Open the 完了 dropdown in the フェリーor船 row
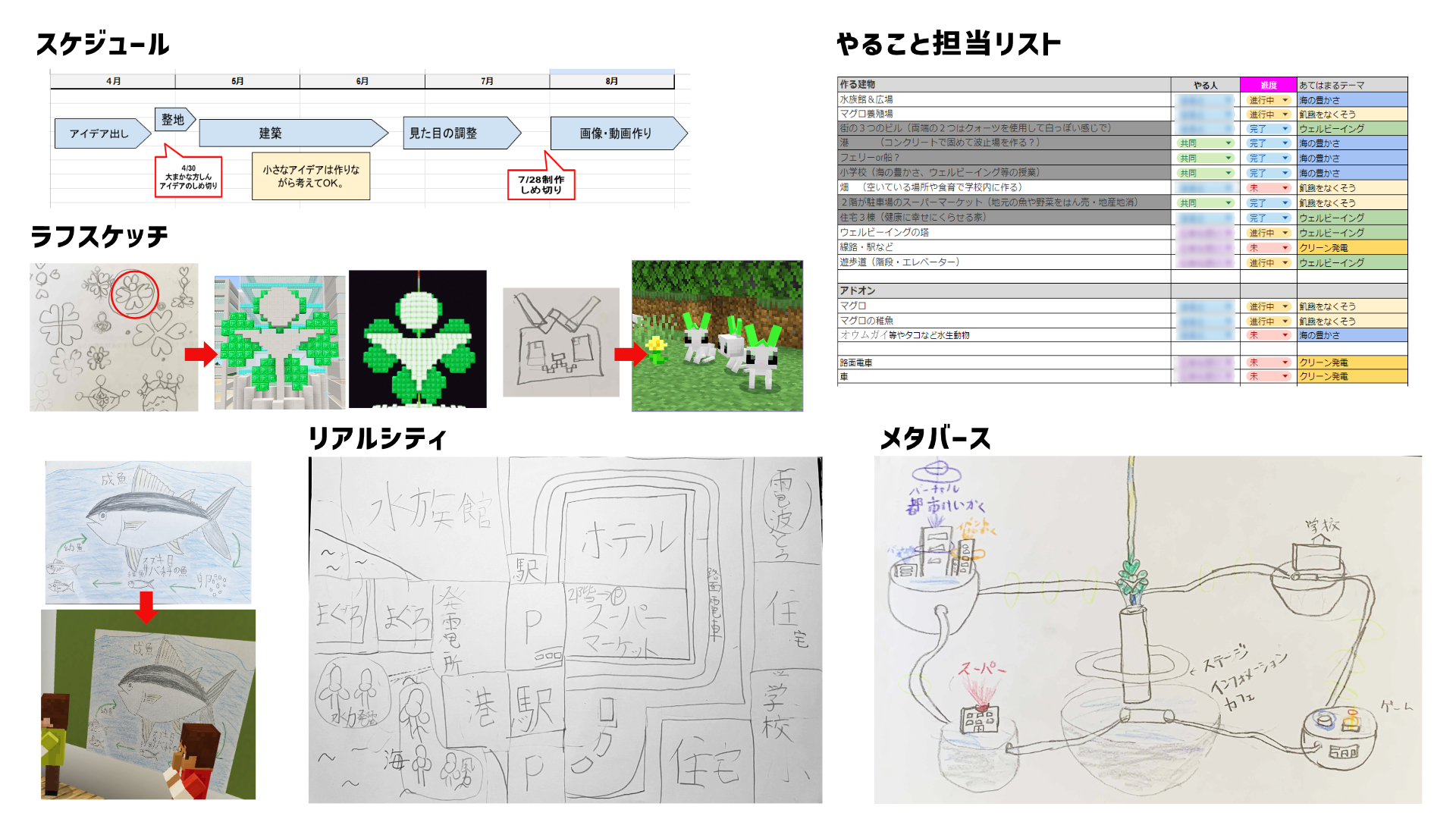Image resolution: width=1456 pixels, height=819 pixels. (x=1269, y=158)
